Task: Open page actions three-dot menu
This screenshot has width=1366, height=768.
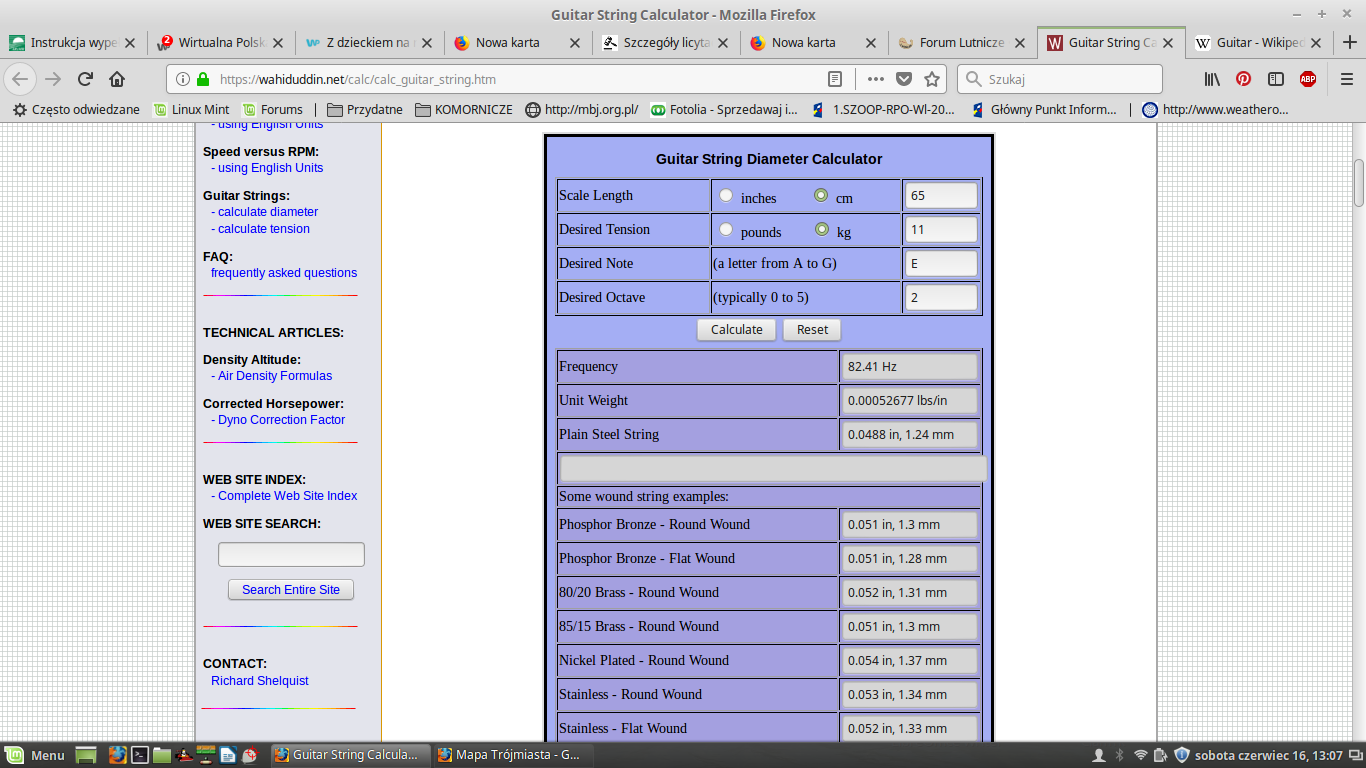Action: pyautogui.click(x=875, y=79)
